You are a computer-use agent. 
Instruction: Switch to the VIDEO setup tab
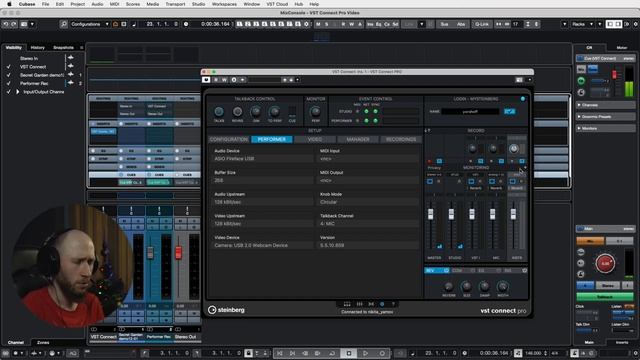(x=315, y=140)
